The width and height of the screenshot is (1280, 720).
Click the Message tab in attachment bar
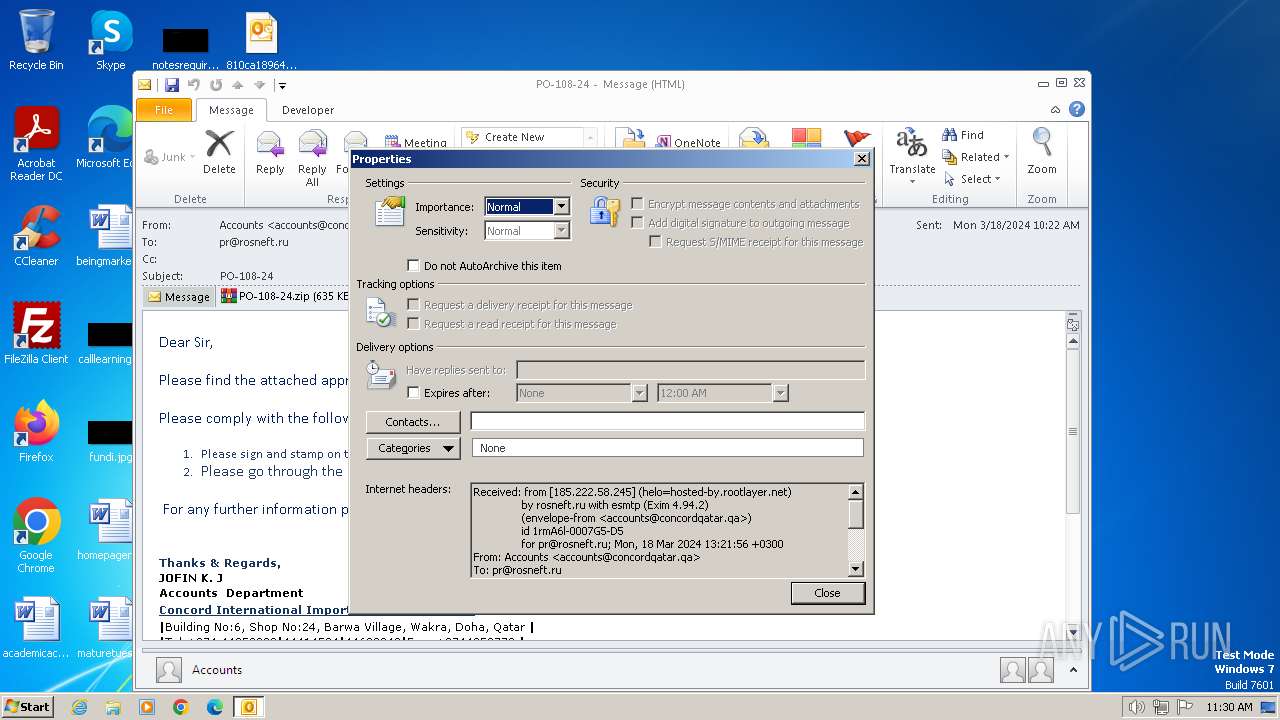(179, 297)
